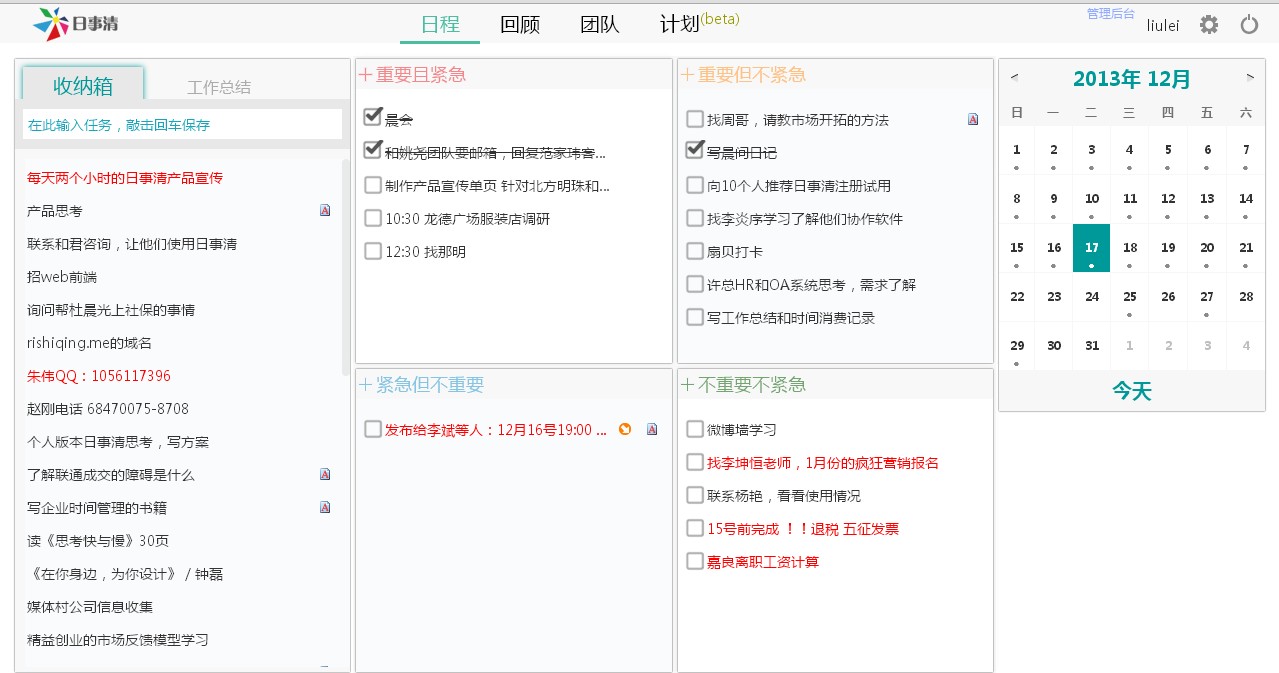Add task to 紧急但不重要 with plus

pos(365,385)
